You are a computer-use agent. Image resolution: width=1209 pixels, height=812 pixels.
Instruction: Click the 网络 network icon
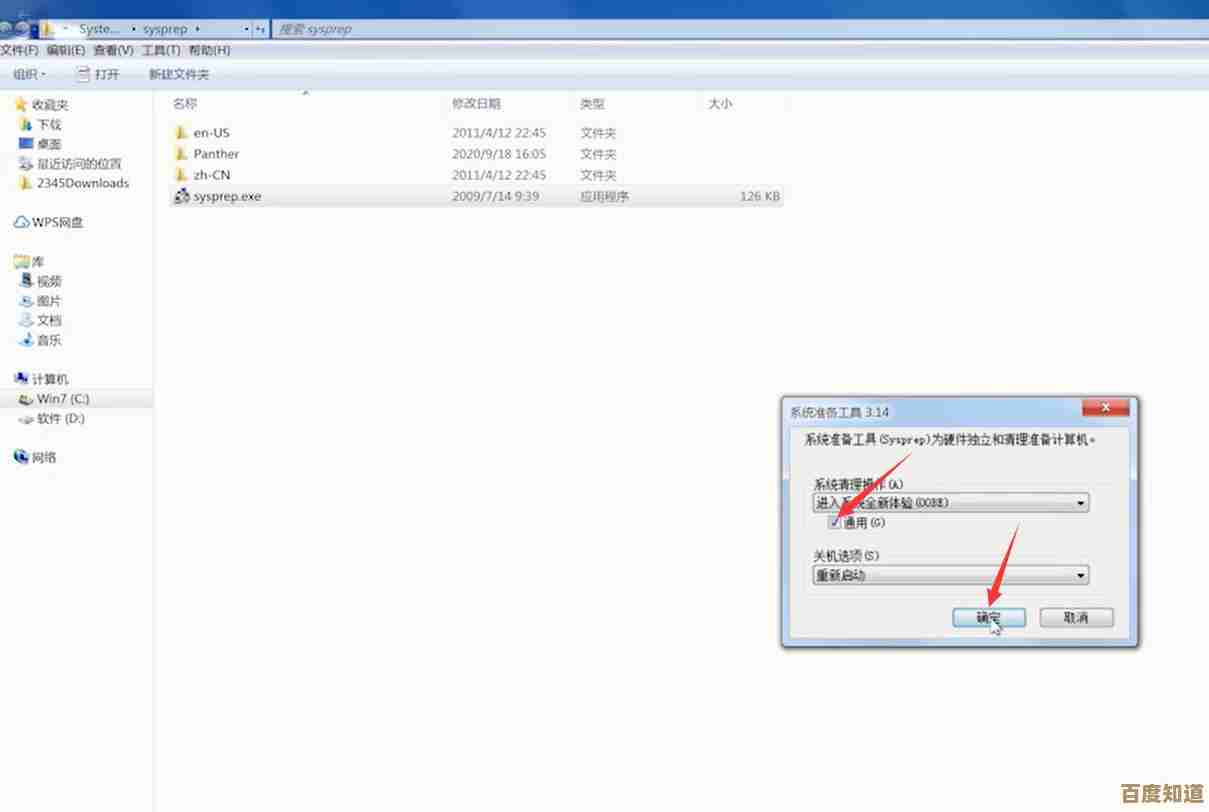click(x=21, y=457)
